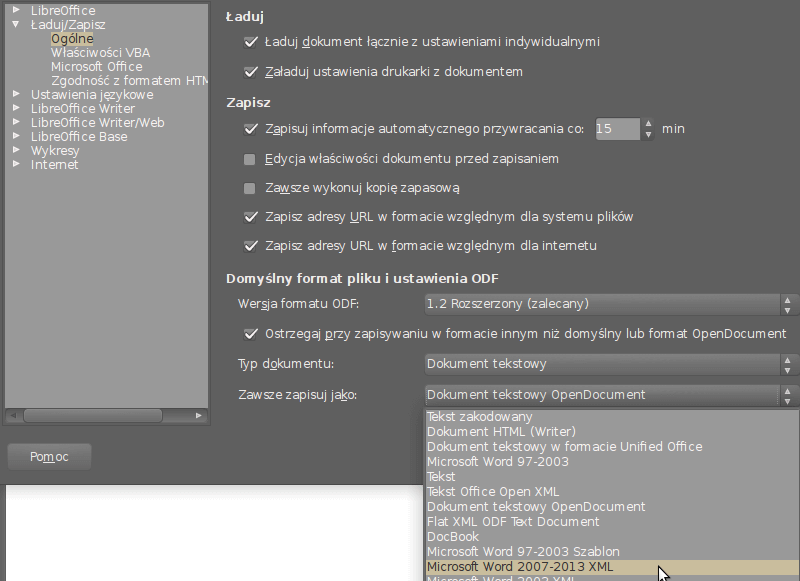Click the Pomoc button
800x581 pixels.
(49, 457)
